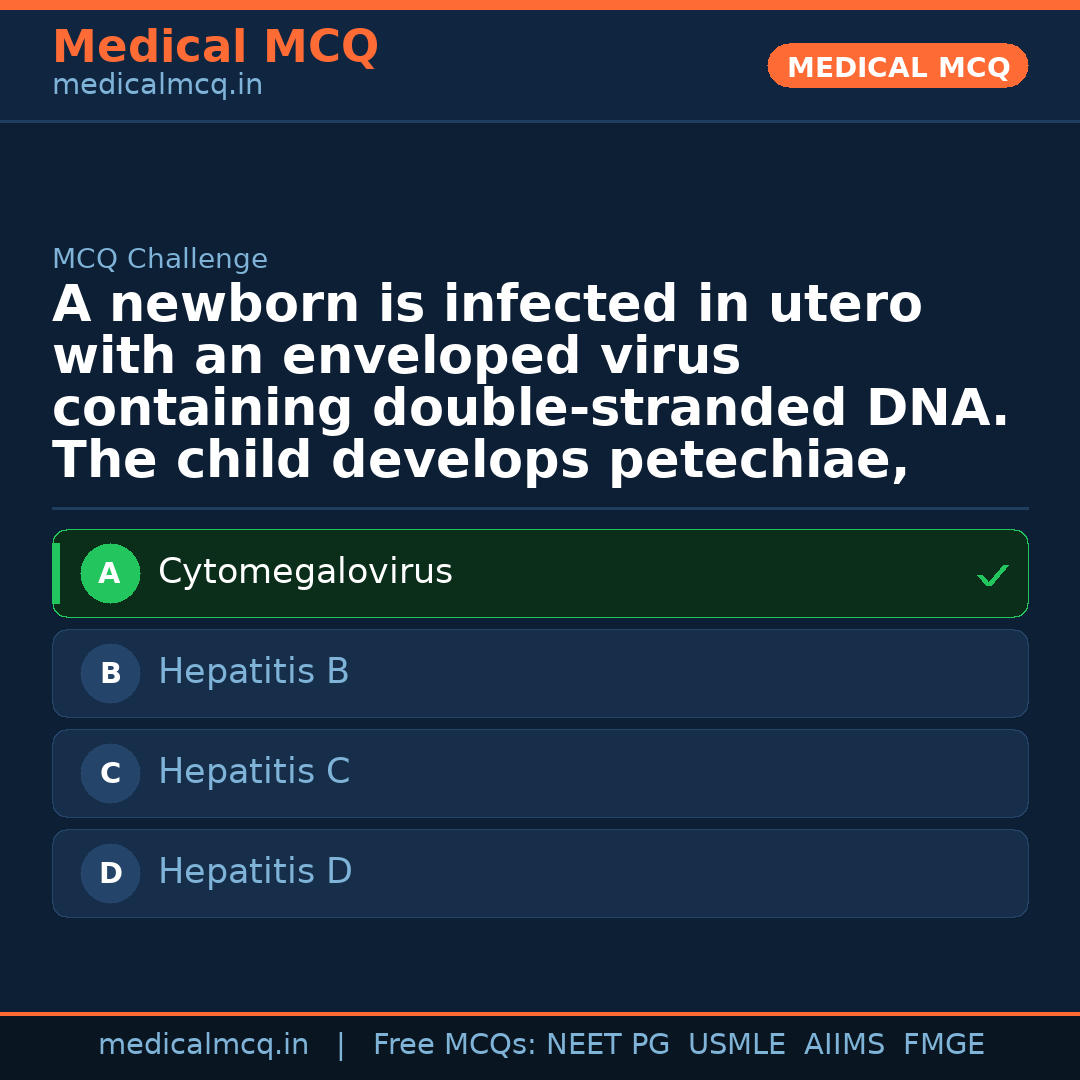The width and height of the screenshot is (1080, 1080).
Task: Click FMGE in the footer
Action: click(x=944, y=1045)
